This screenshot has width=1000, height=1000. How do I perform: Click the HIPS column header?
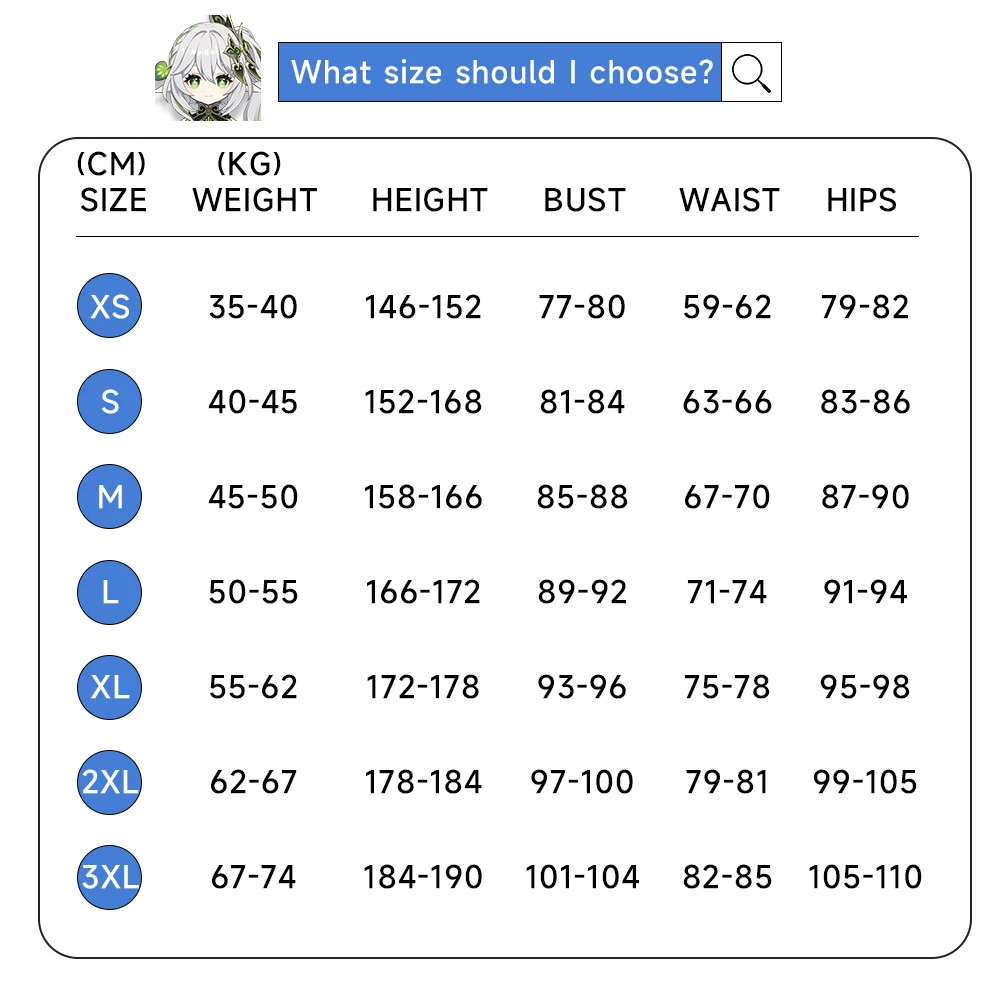[862, 200]
